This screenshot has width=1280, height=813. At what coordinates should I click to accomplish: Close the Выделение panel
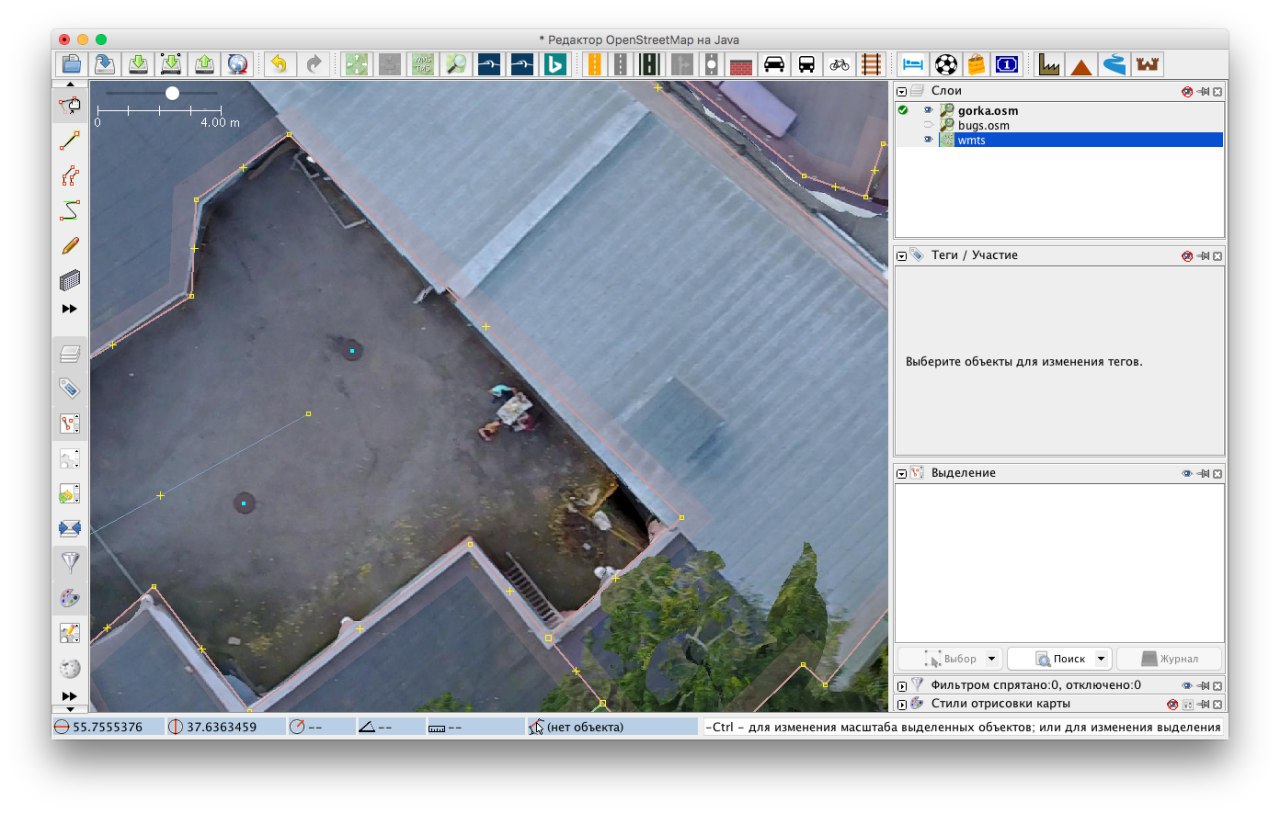[x=1217, y=473]
